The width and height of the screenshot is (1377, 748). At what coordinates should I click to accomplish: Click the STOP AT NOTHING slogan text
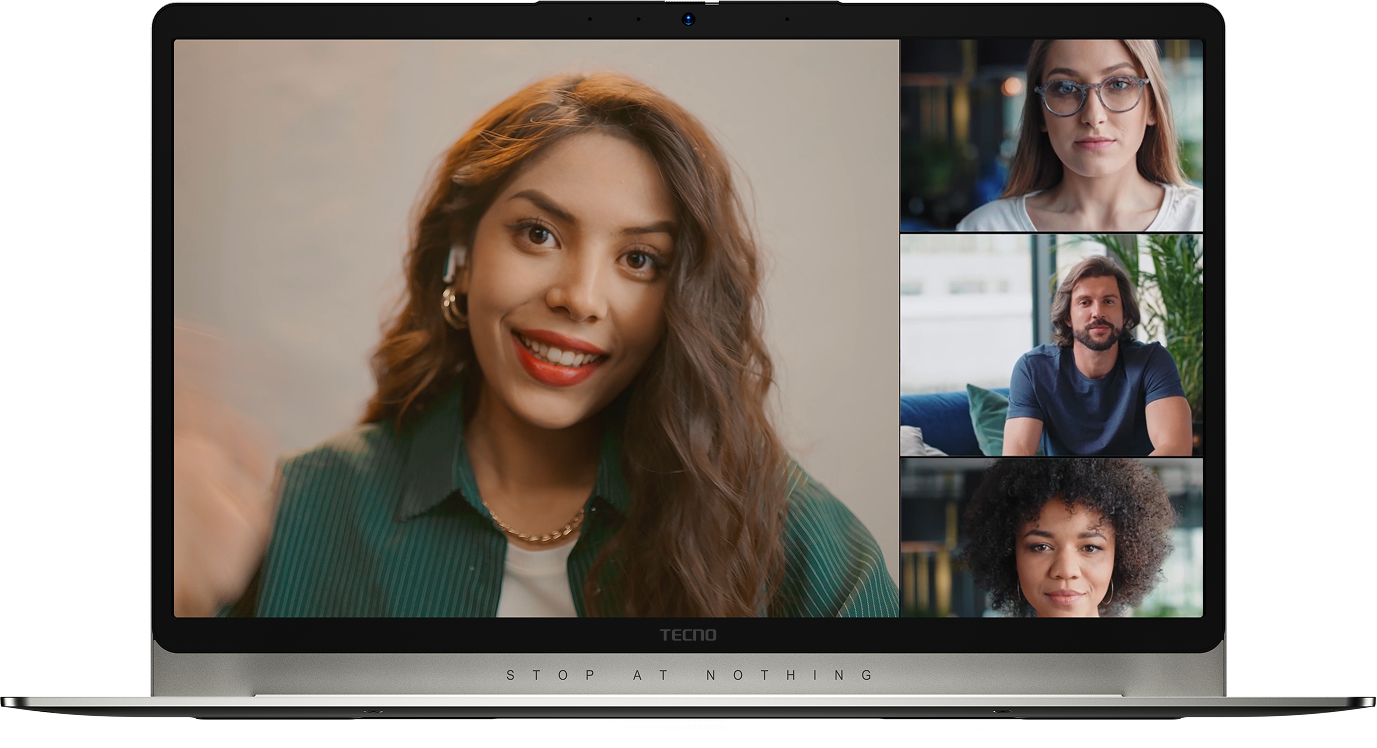(x=689, y=676)
